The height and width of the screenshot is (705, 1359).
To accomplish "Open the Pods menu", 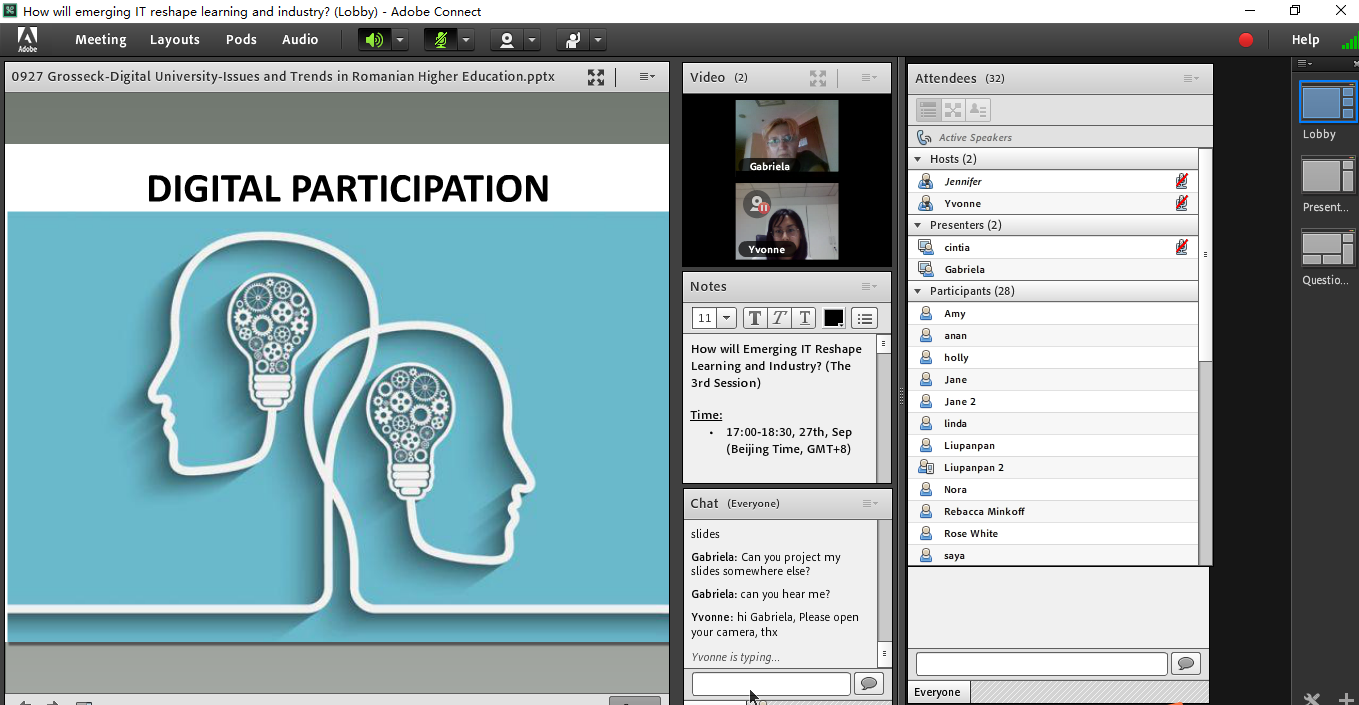I will point(241,40).
